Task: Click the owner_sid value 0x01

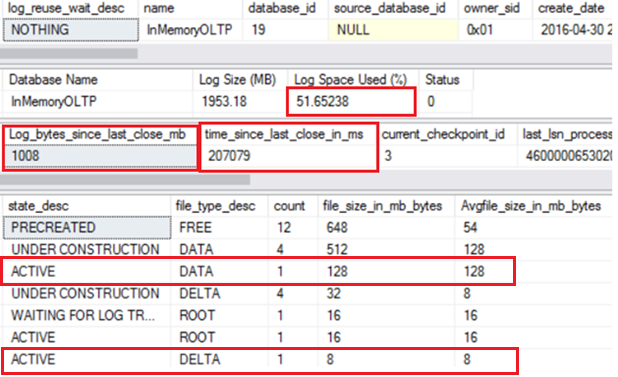Action: (x=480, y=30)
